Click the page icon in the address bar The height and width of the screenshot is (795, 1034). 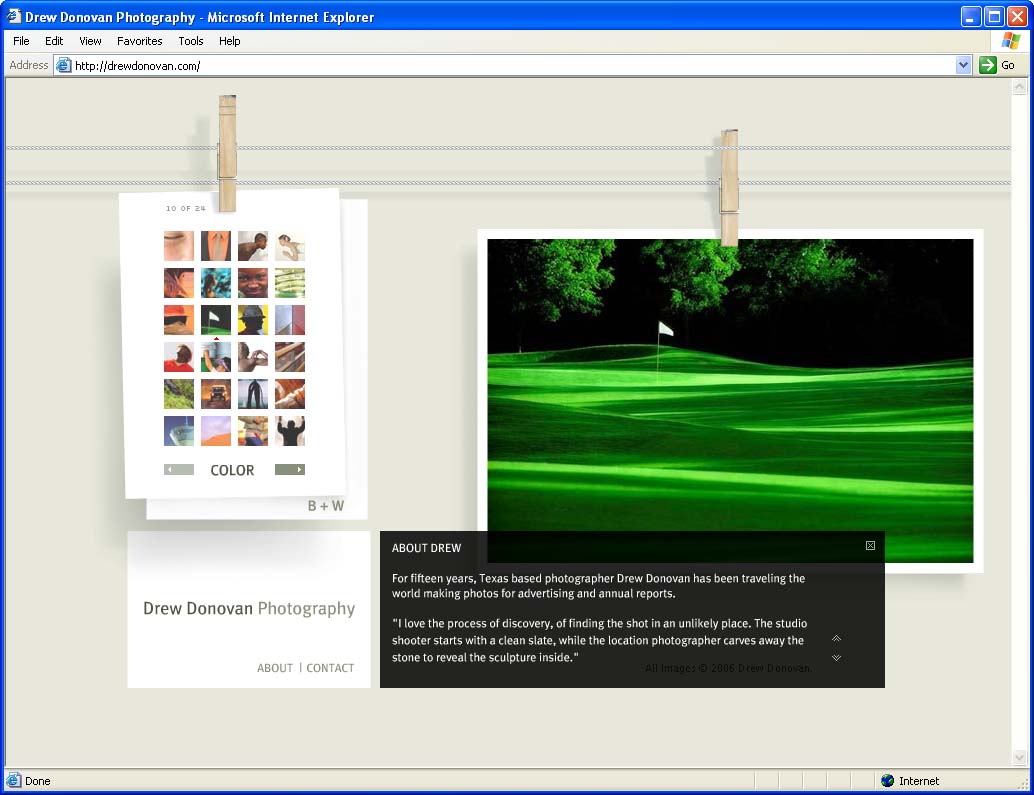tap(64, 65)
